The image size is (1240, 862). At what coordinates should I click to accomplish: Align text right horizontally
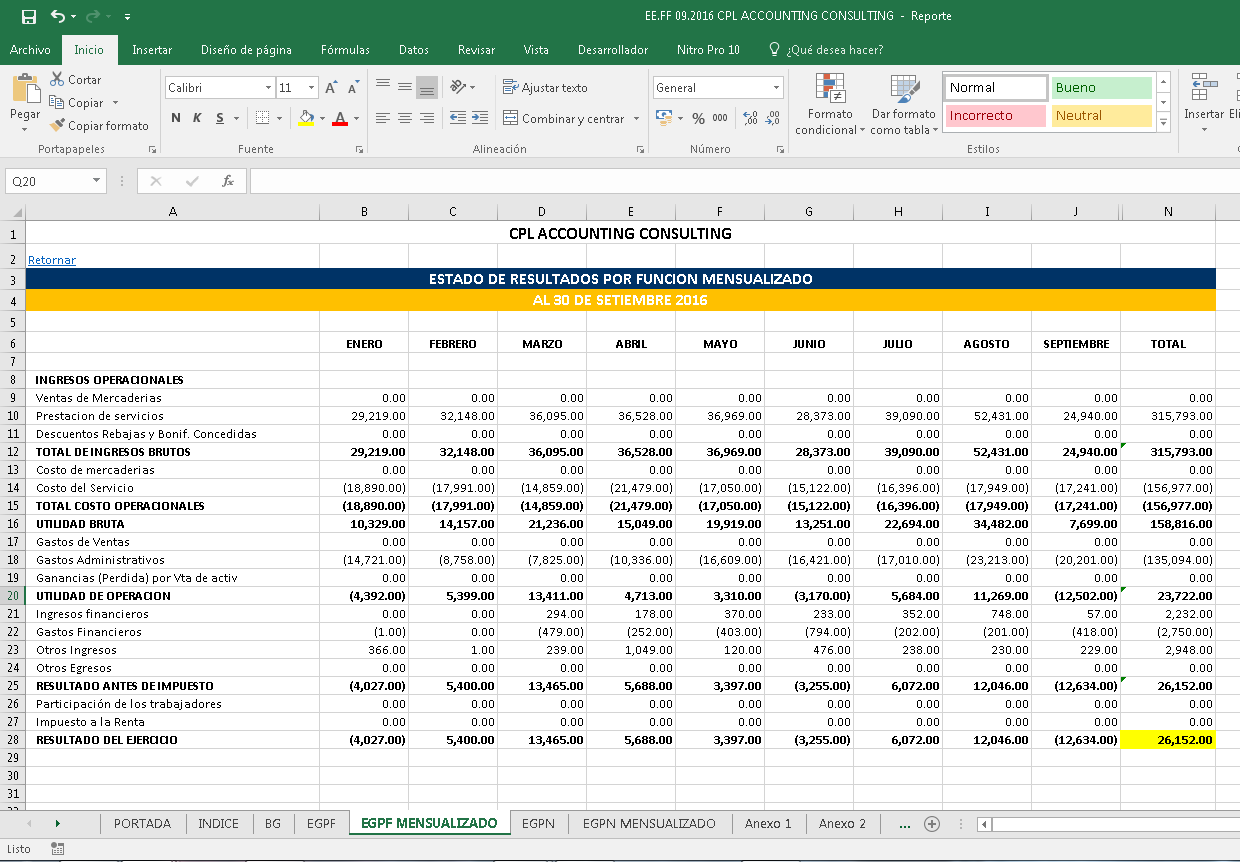coord(427,118)
